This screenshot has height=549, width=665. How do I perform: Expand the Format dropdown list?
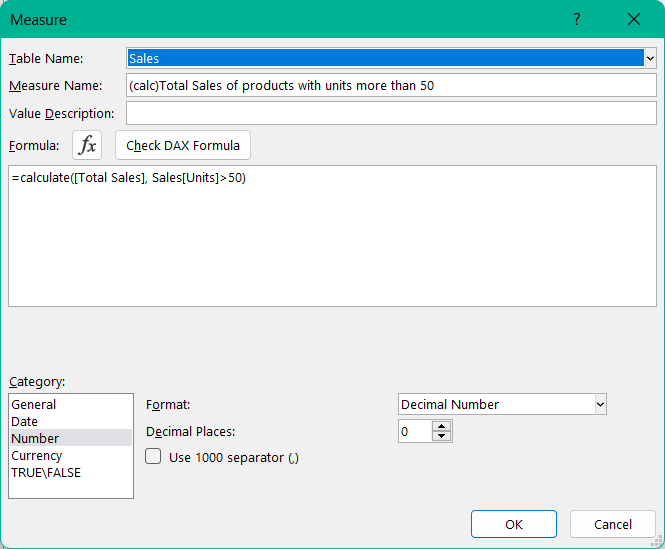pos(600,404)
